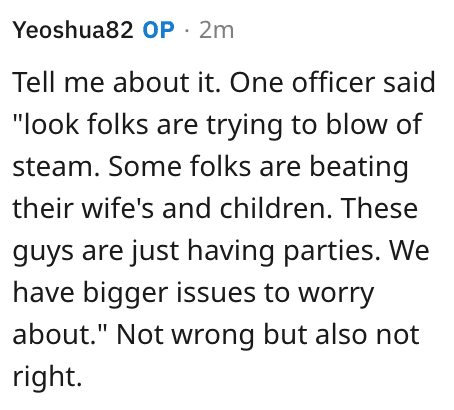Viewport: 454px width, 410px height.
Task: Open the Yeoshua82 user profile
Action: click(73, 30)
